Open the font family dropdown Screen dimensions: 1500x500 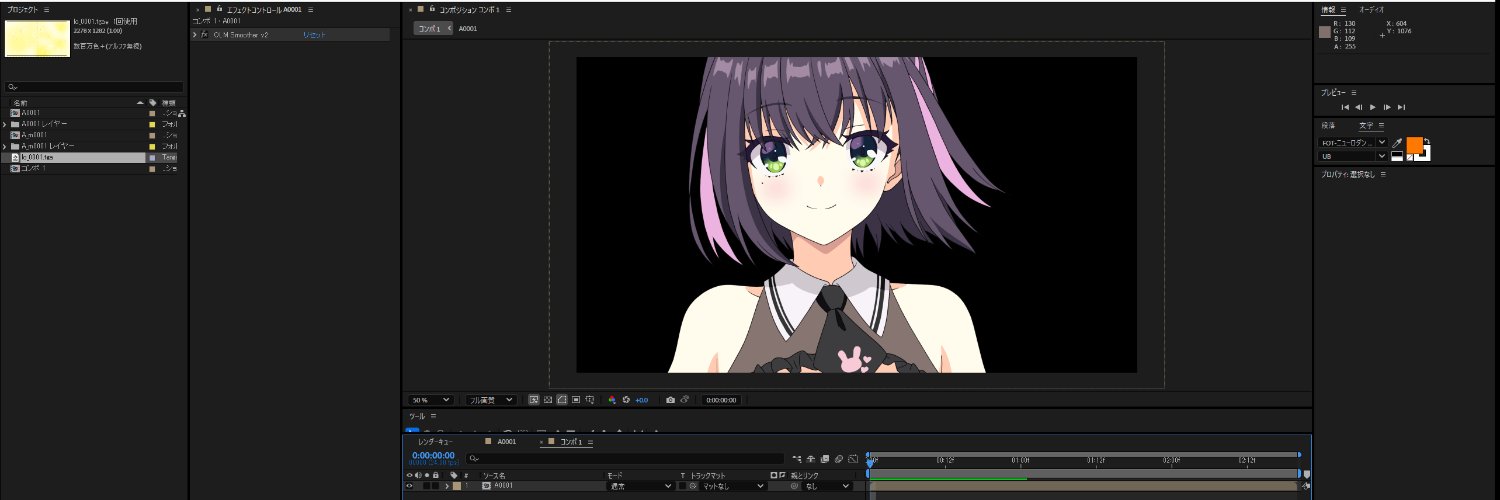point(1354,142)
